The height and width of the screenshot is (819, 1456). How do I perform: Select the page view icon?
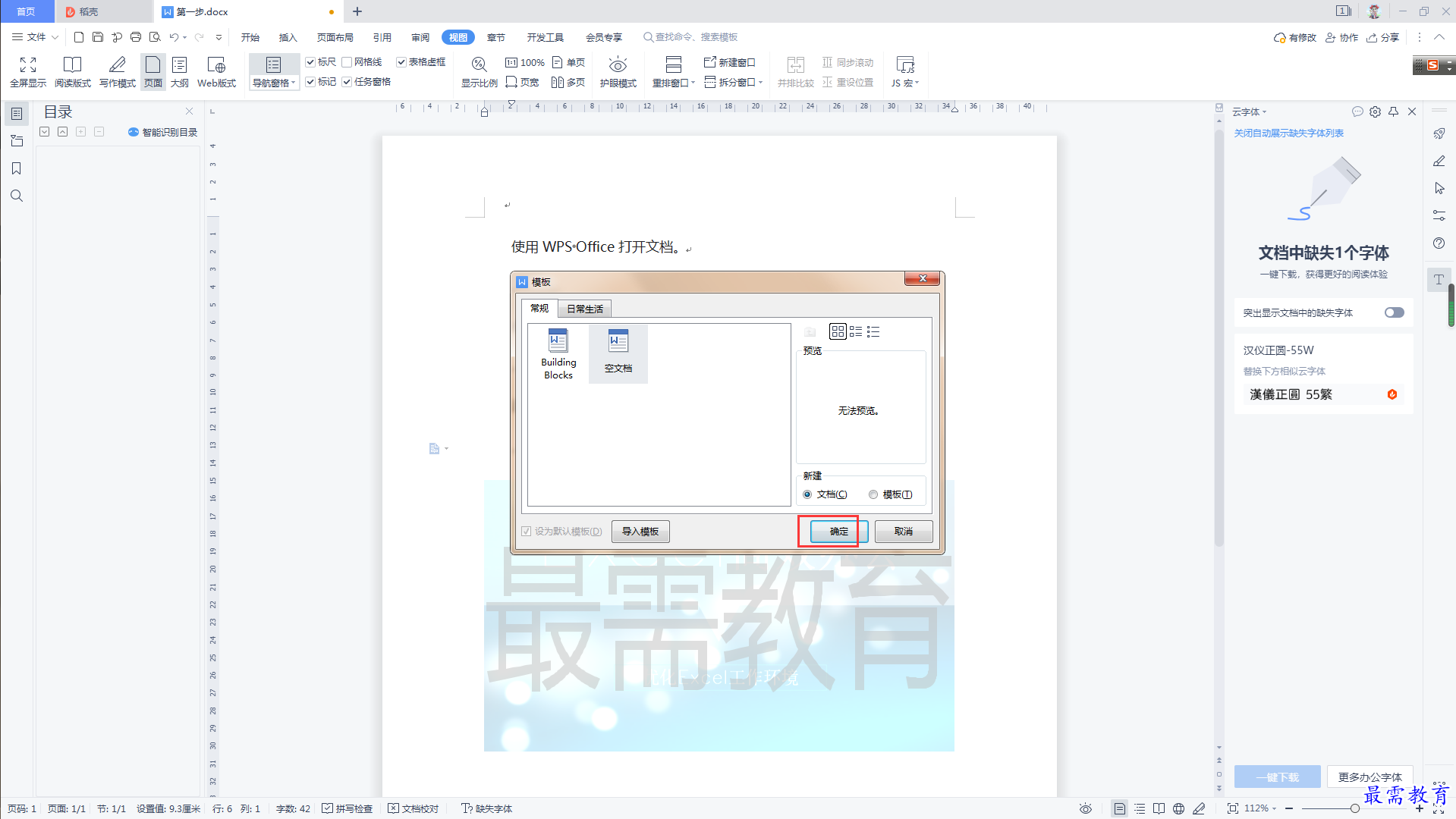153,72
